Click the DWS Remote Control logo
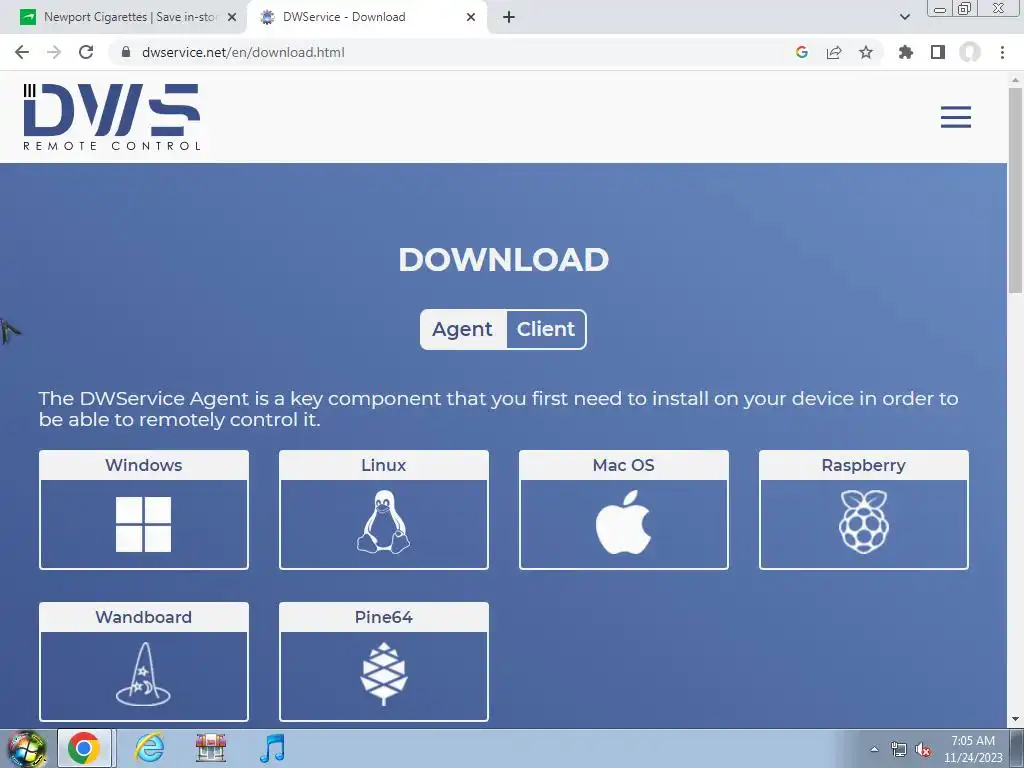 (x=112, y=117)
